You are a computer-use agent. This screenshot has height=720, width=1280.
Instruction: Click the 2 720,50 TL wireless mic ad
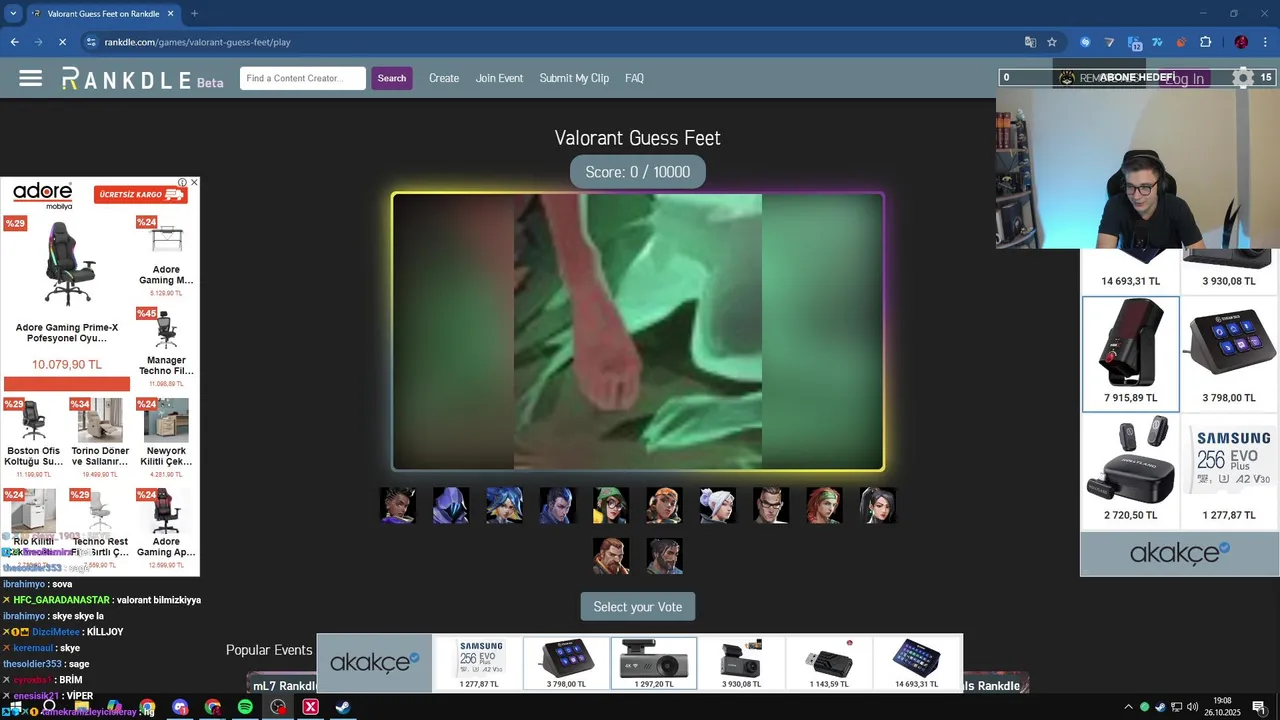[x=1130, y=471]
